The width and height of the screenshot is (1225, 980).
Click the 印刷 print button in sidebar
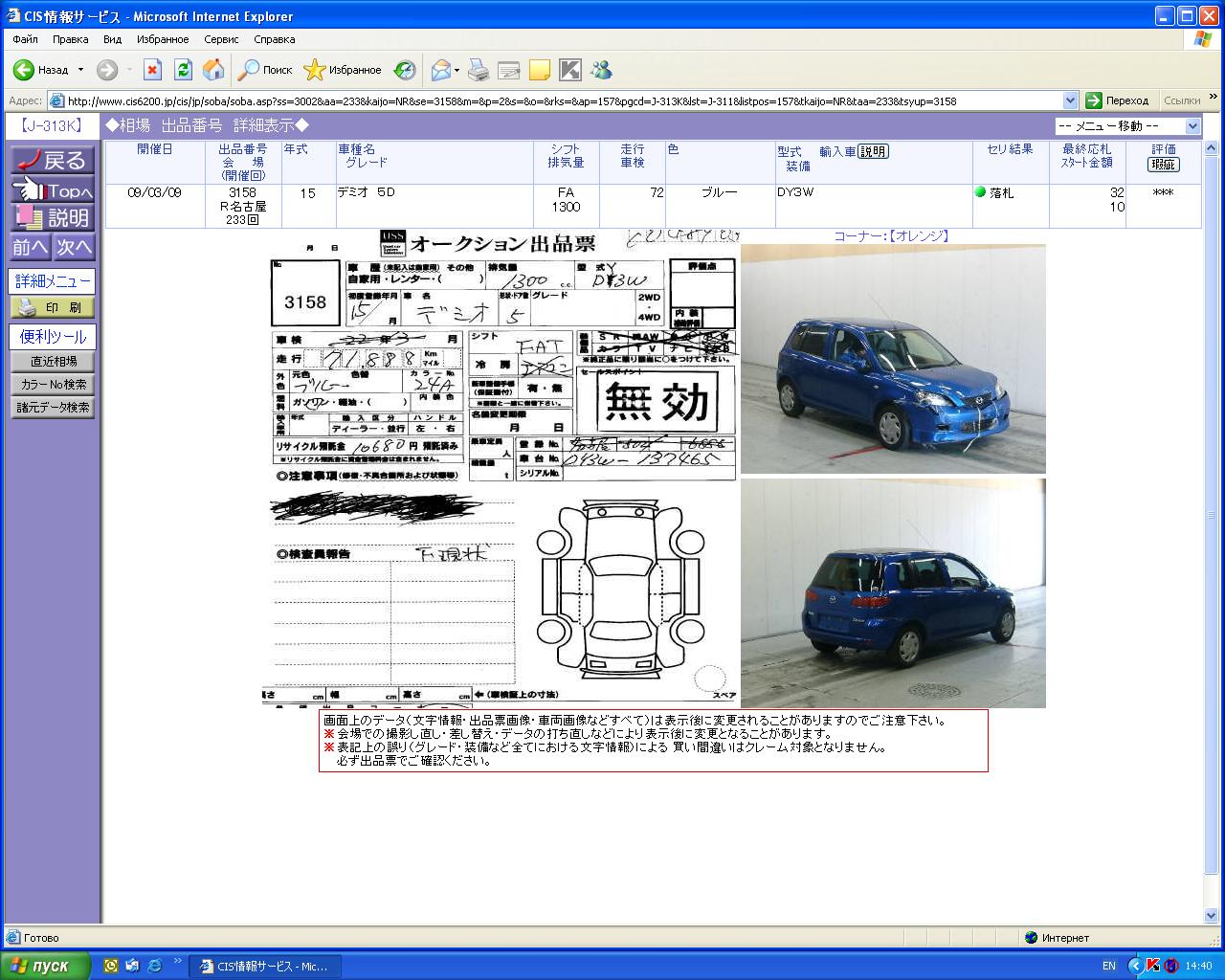[x=53, y=307]
